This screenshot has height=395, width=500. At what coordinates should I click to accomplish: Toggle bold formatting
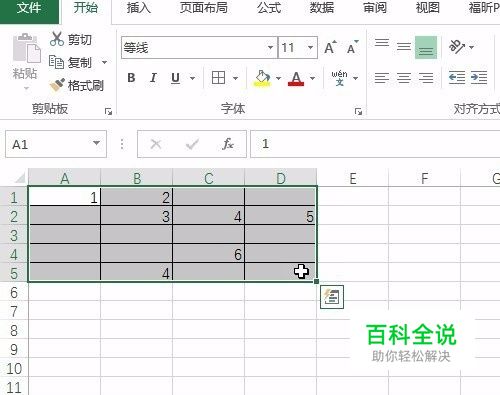coord(131,78)
